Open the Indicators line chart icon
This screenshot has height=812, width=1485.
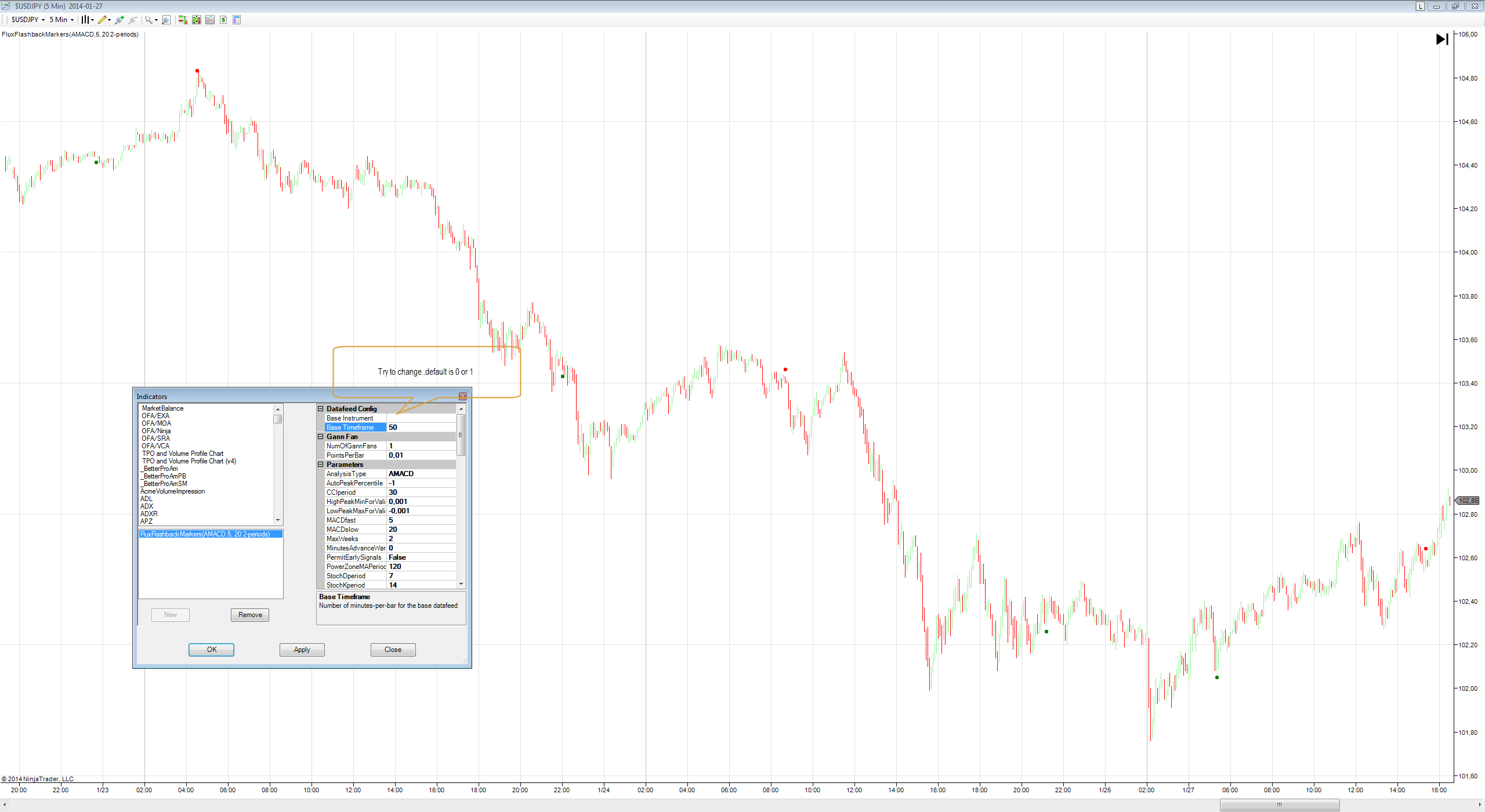point(210,20)
